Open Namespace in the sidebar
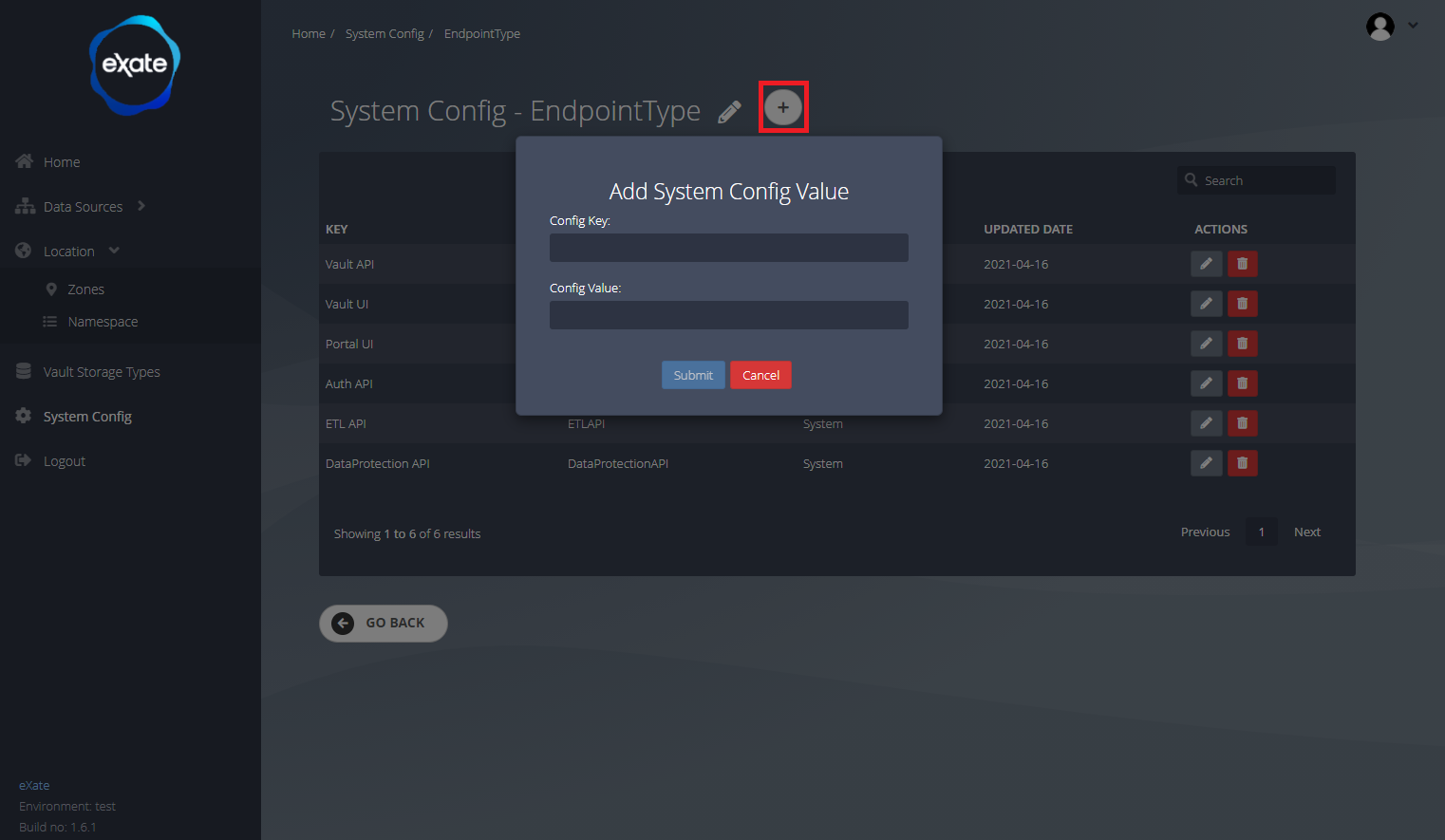This screenshot has width=1445, height=840. pyautogui.click(x=103, y=322)
